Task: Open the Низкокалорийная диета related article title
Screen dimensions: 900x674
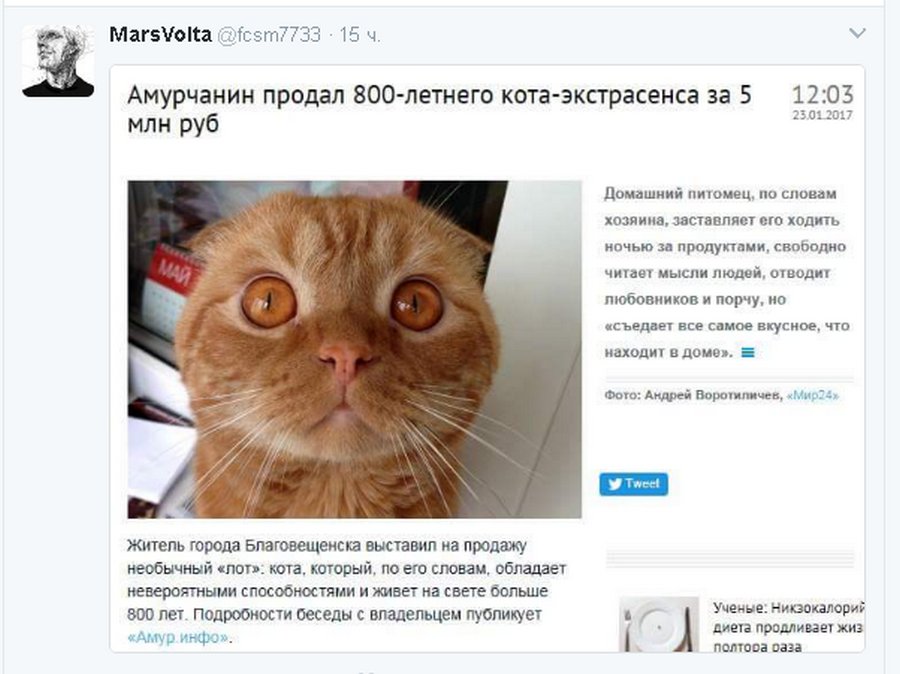Action: pos(788,627)
